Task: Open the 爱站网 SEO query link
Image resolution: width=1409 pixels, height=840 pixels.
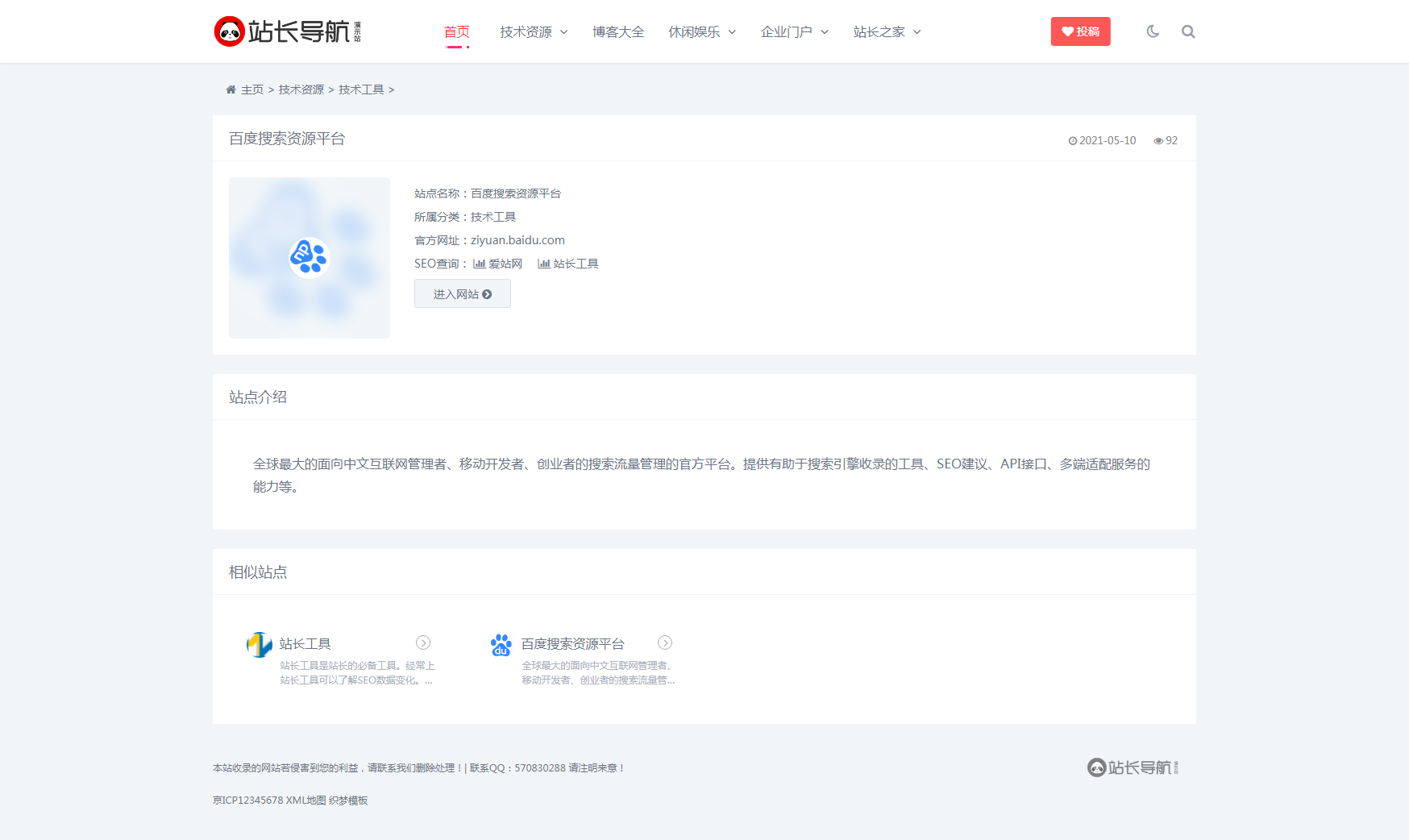Action: (498, 264)
